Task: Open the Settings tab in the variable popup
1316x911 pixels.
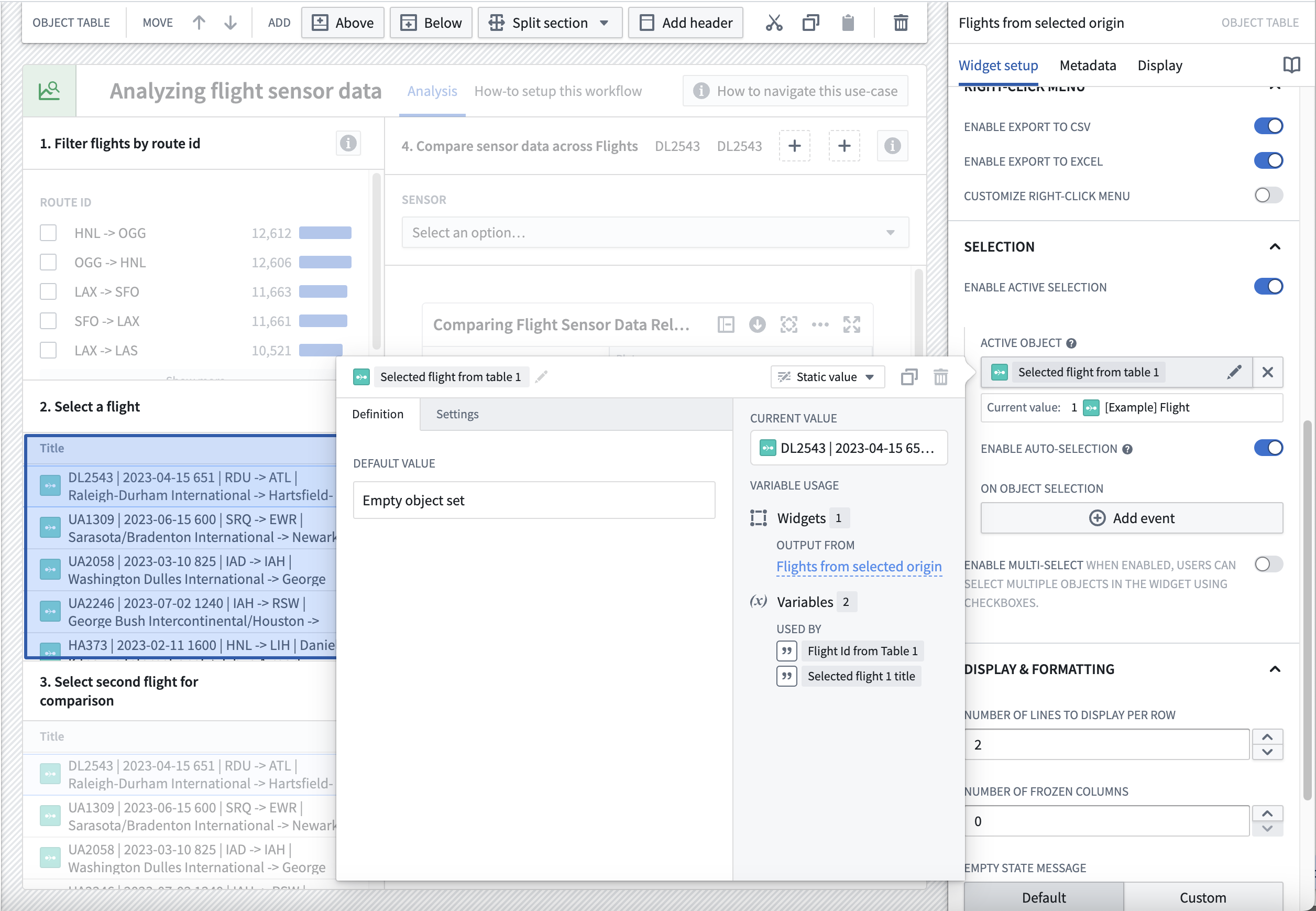Action: click(457, 414)
